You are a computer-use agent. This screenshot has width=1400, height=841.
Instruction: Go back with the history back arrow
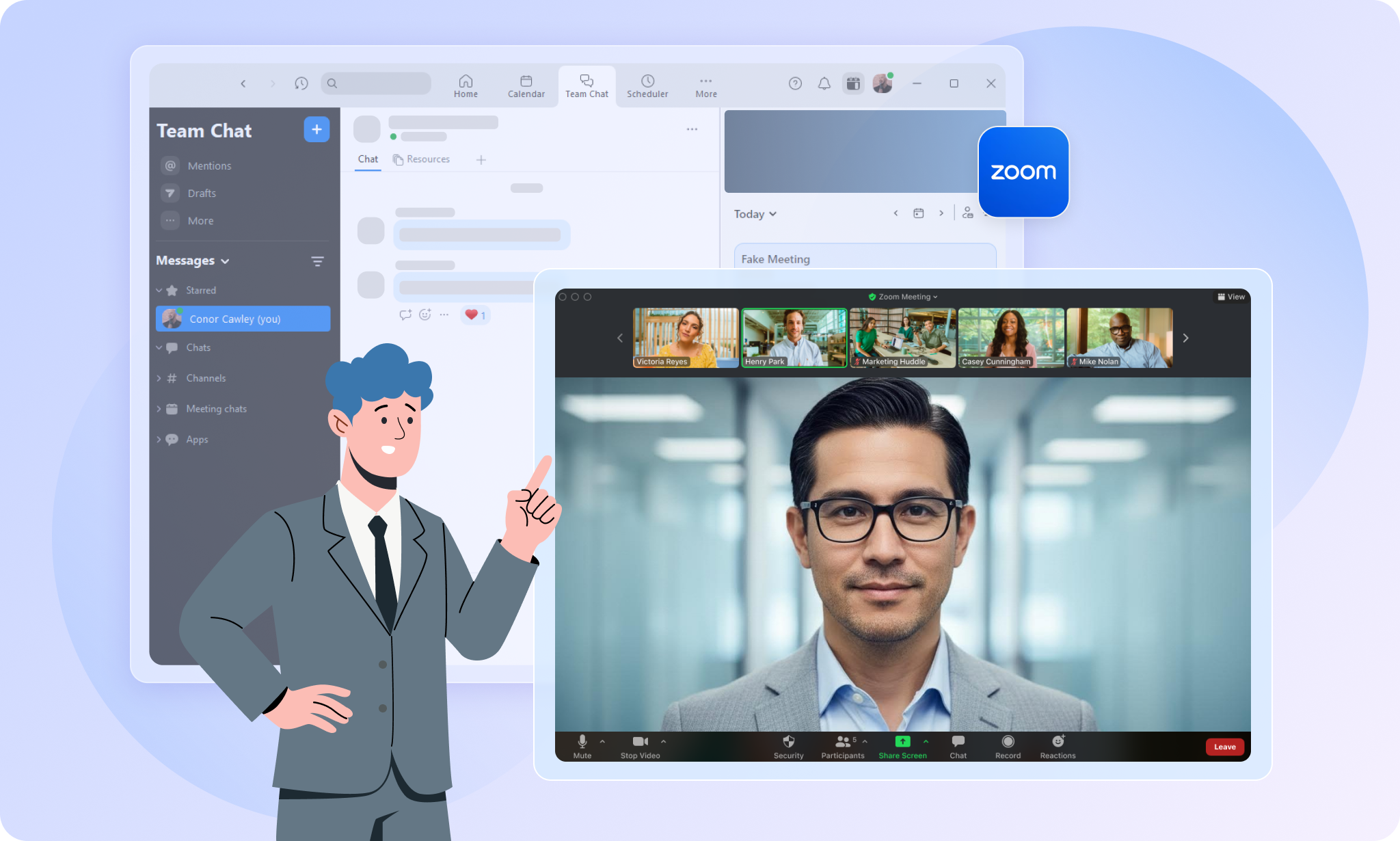(243, 83)
